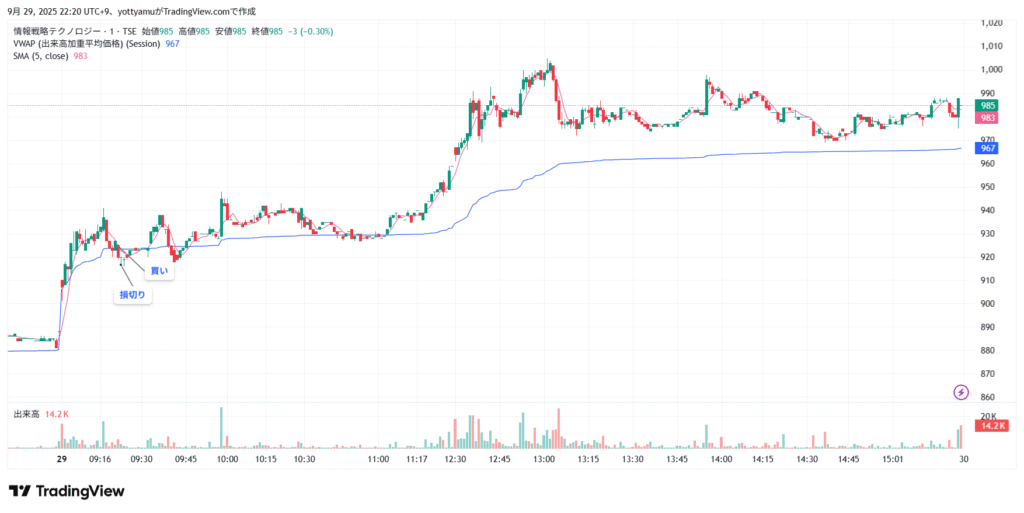Click the blue 967 VWAP price label

pyautogui.click(x=987, y=148)
